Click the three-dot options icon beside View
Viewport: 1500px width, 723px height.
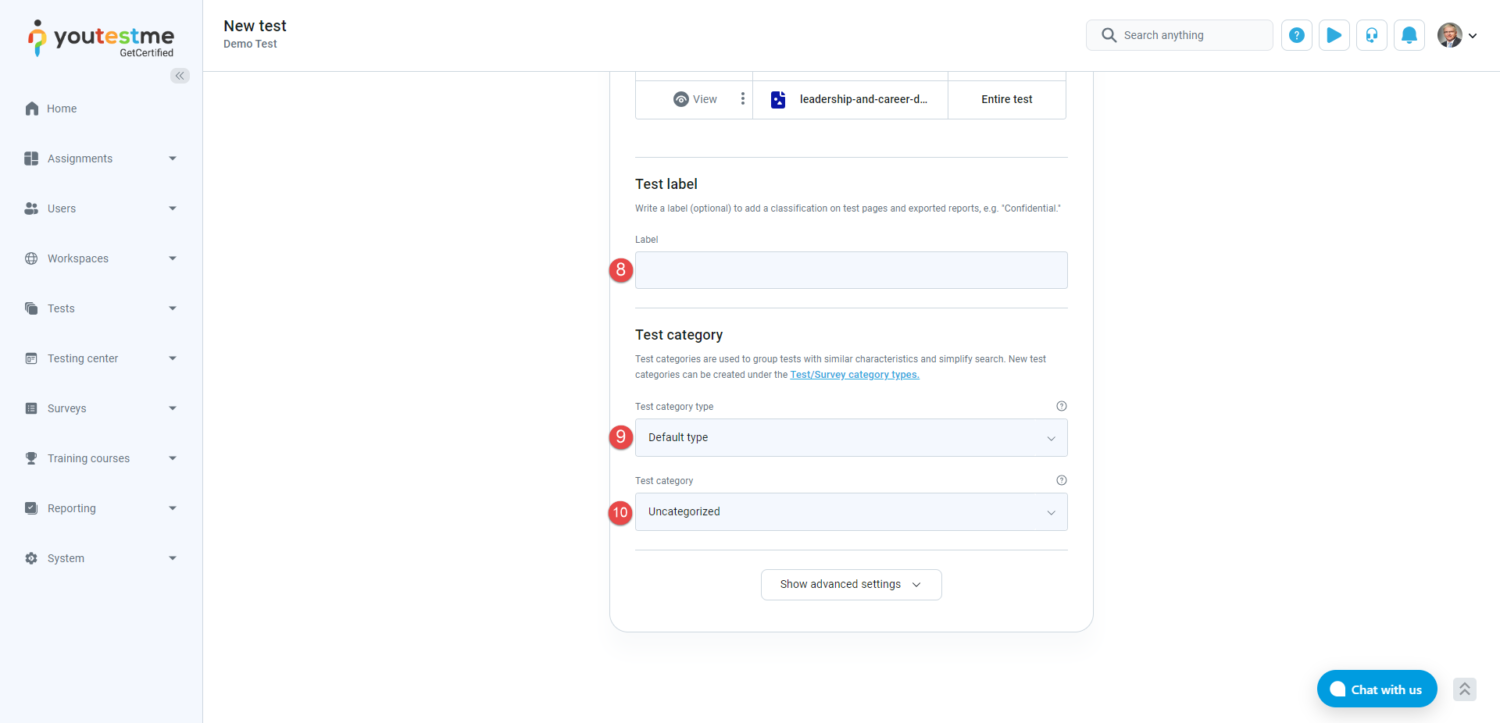[742, 99]
